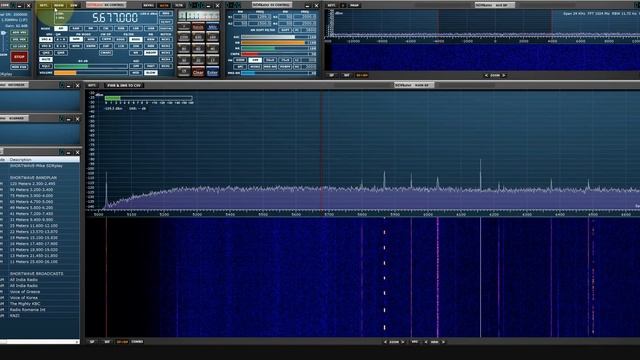The height and width of the screenshot is (360, 640).
Task: Select FM demodulation mode
Action: [x=91, y=29]
